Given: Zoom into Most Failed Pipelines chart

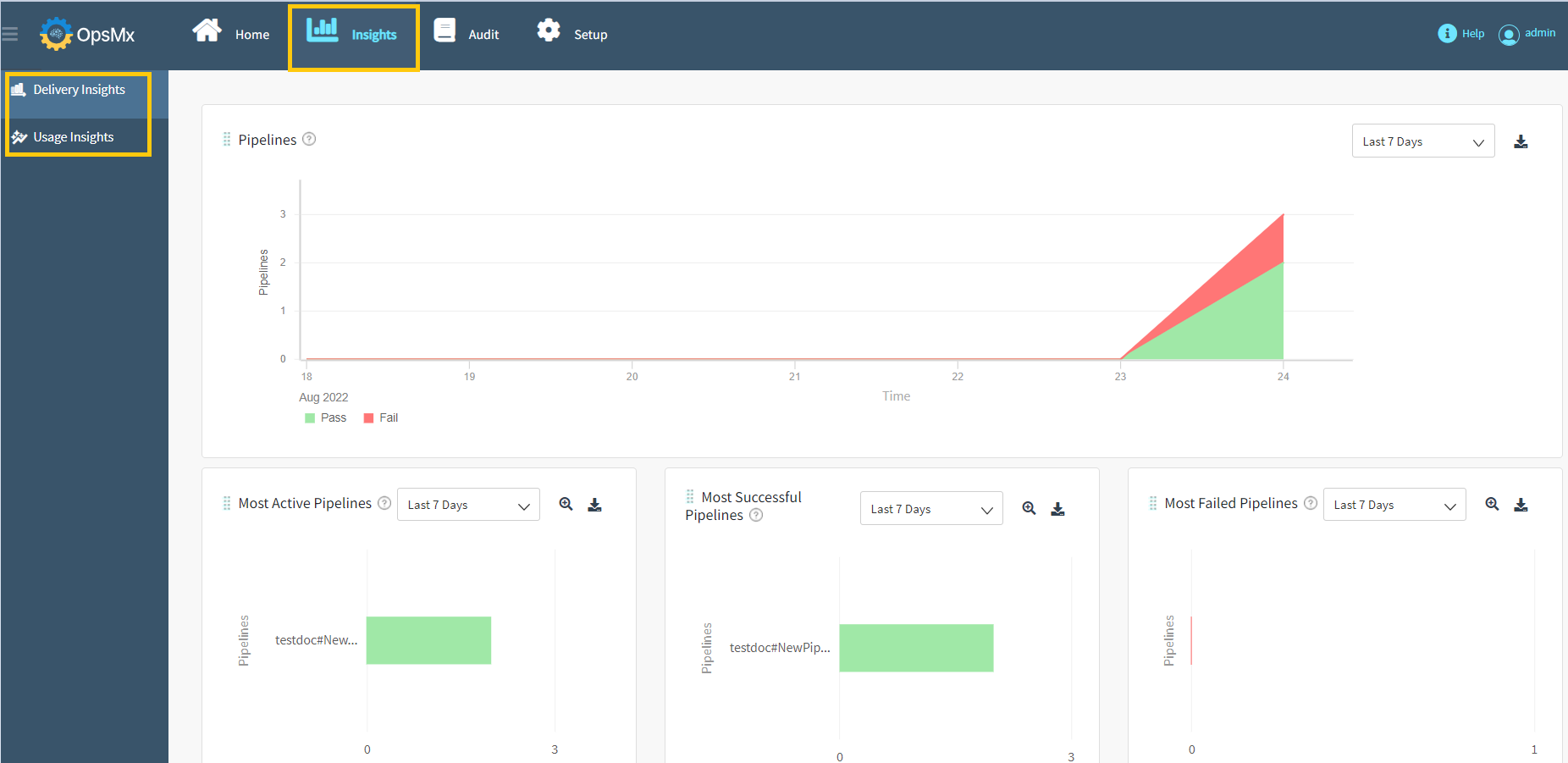Looking at the screenshot, I should pyautogui.click(x=1492, y=505).
